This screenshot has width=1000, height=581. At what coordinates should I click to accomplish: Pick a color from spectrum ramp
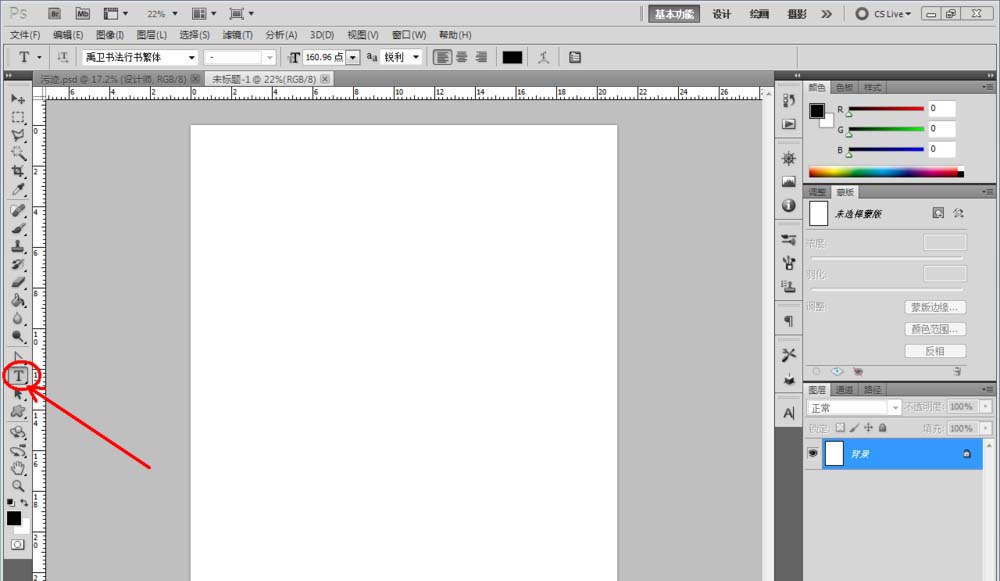pyautogui.click(x=886, y=172)
